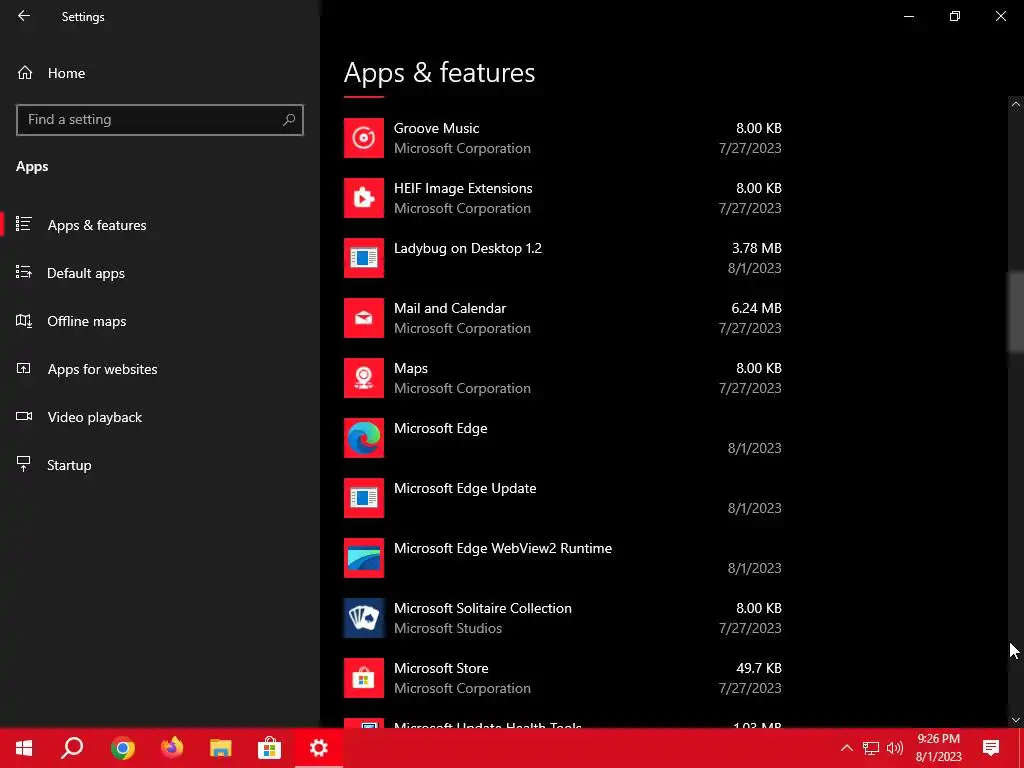1024x768 pixels.
Task: Open the Action Center notifications icon
Action: [x=991, y=748]
